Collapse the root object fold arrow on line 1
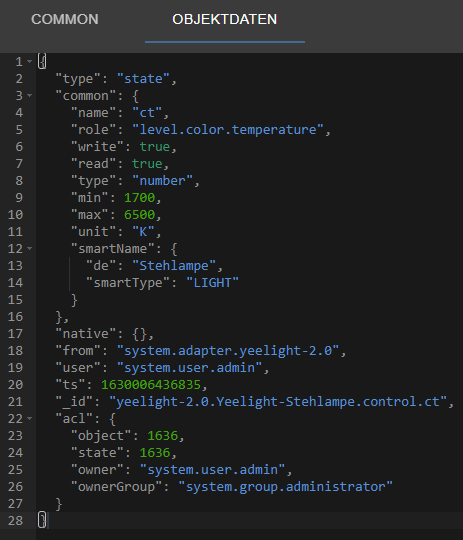Image resolution: width=463 pixels, height=540 pixels. (30, 62)
